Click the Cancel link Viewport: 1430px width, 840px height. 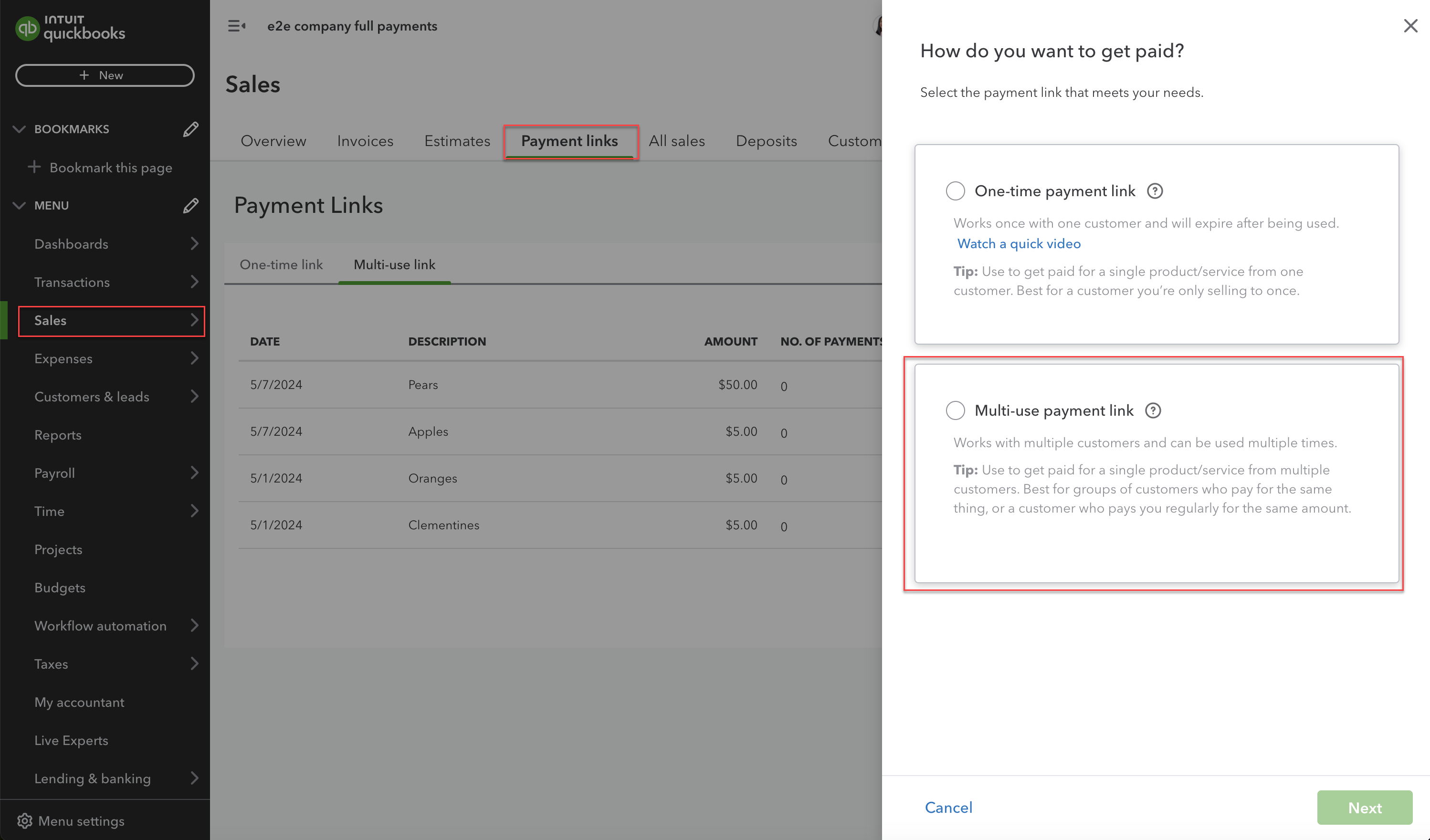[x=948, y=808]
